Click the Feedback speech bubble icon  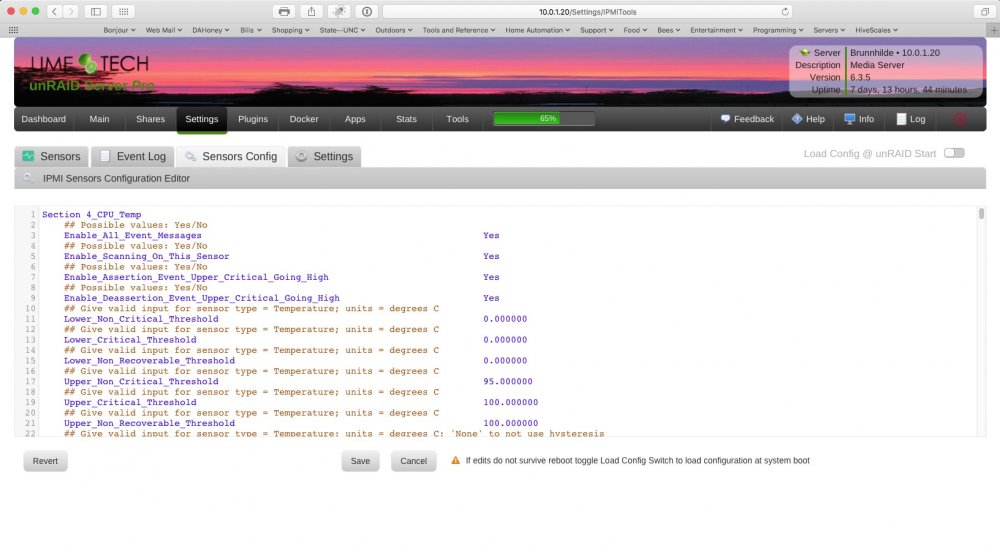click(725, 119)
